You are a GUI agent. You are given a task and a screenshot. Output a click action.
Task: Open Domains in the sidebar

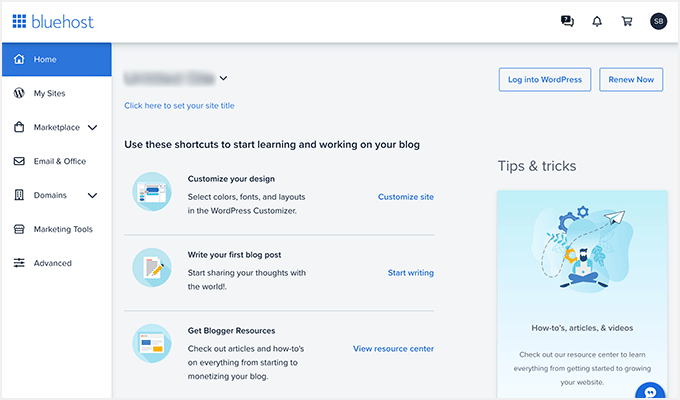(x=56, y=195)
